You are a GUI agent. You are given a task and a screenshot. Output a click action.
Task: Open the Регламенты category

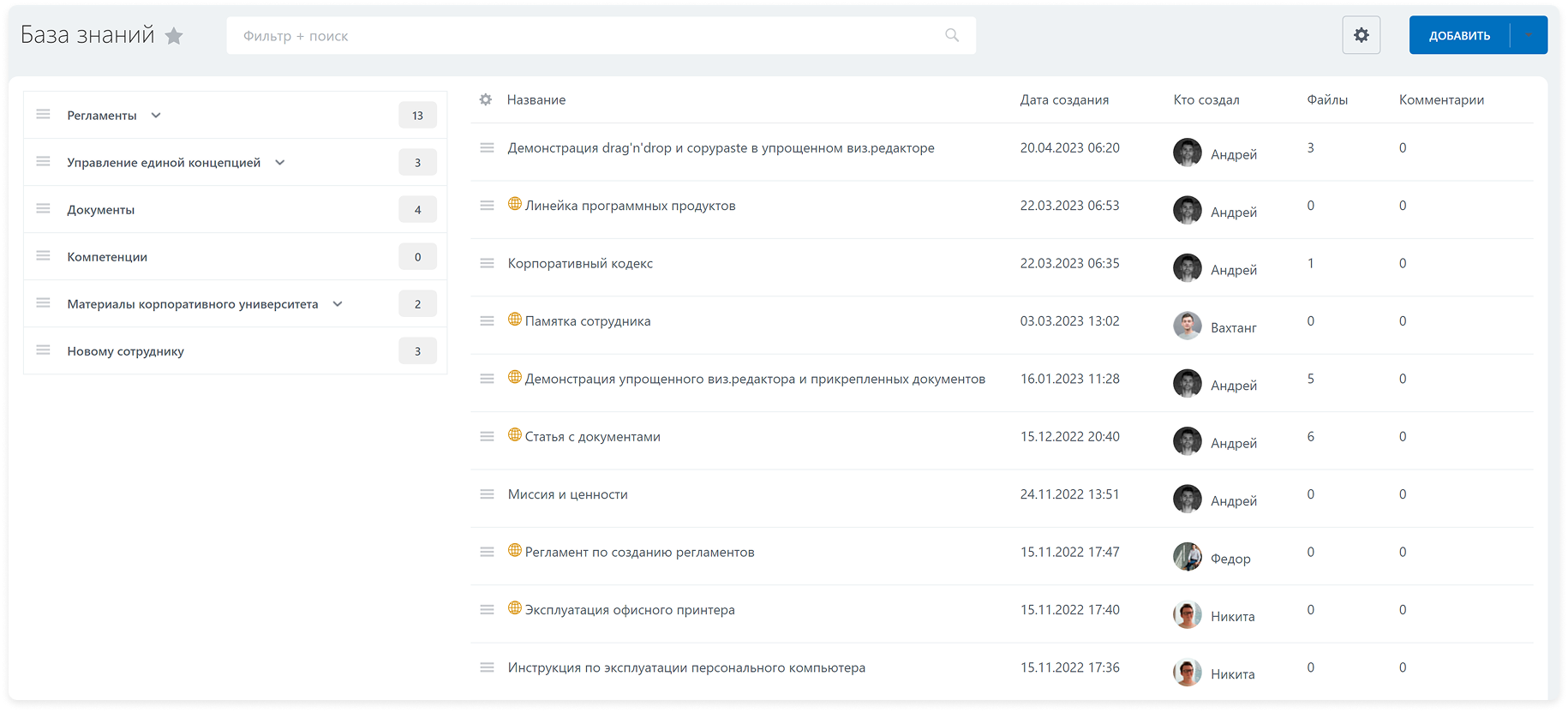point(102,116)
